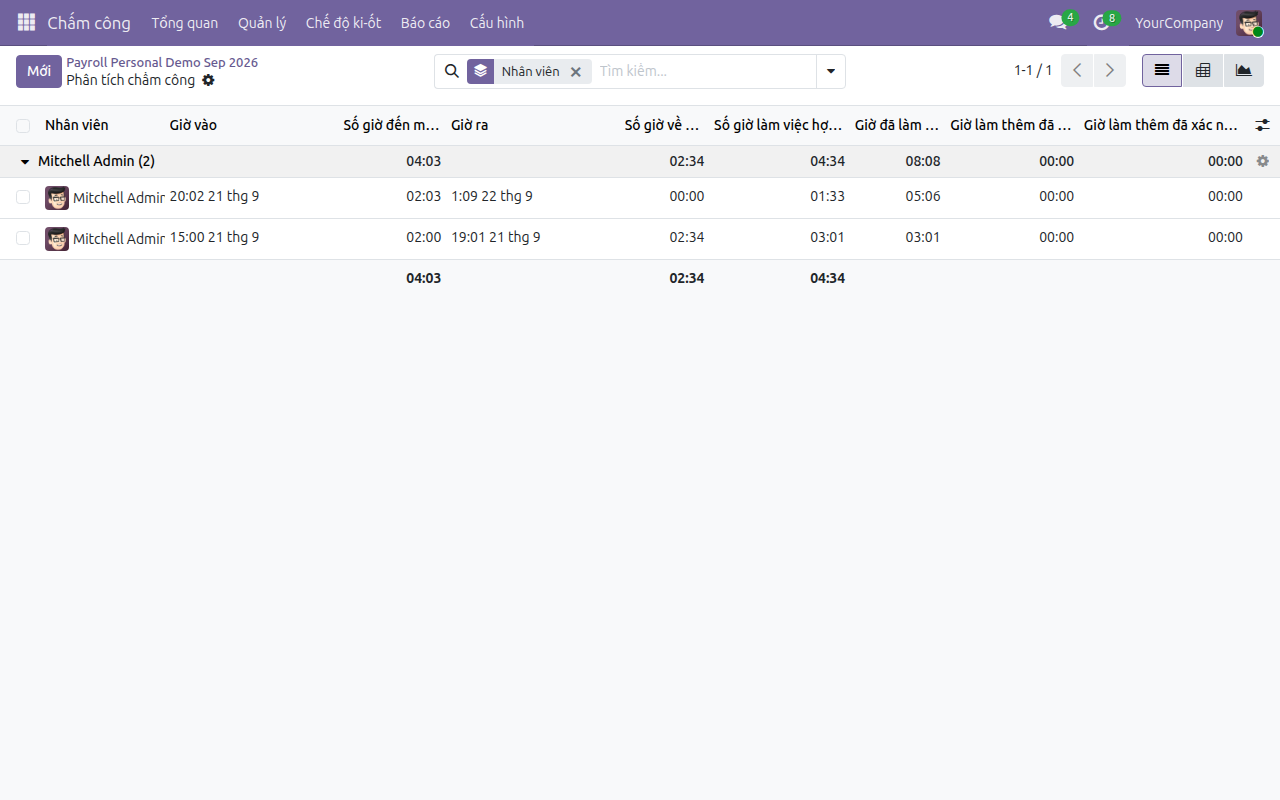Click the Mới button
1280x800 pixels.
coord(39,71)
